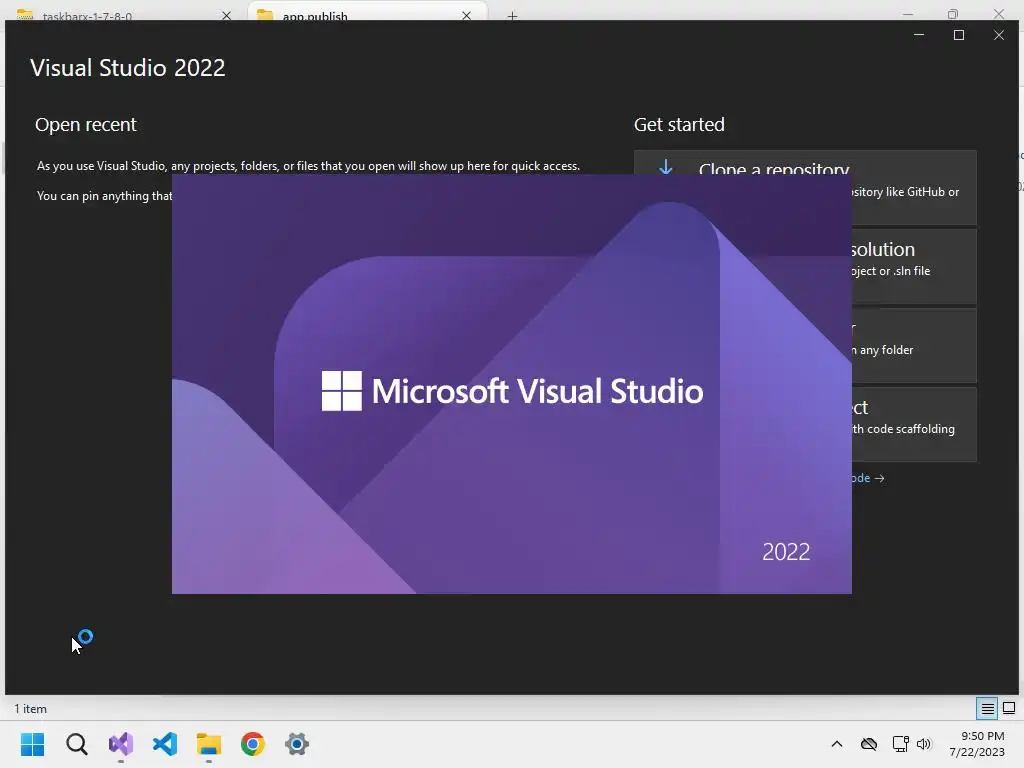Open network status tray icon
Viewport: 1024px width, 768px height.
tap(901, 744)
